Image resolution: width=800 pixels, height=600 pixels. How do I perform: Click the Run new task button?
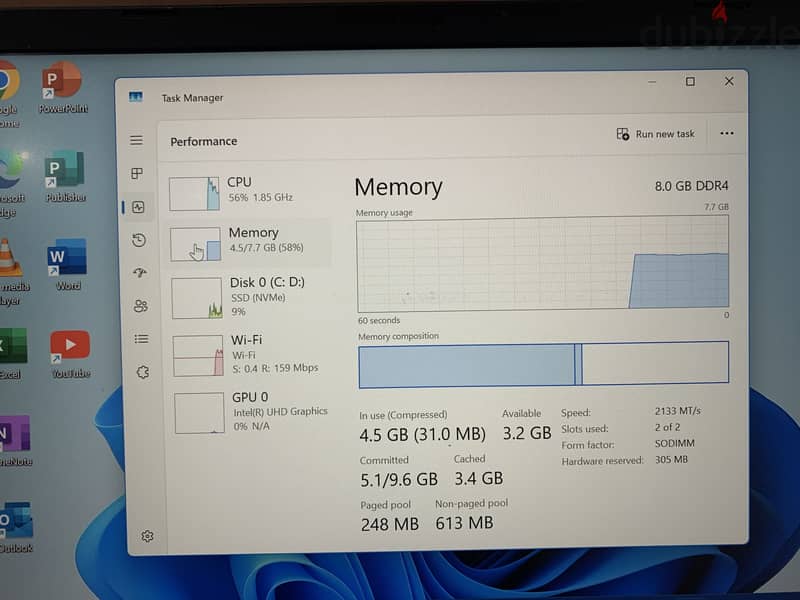[x=656, y=134]
